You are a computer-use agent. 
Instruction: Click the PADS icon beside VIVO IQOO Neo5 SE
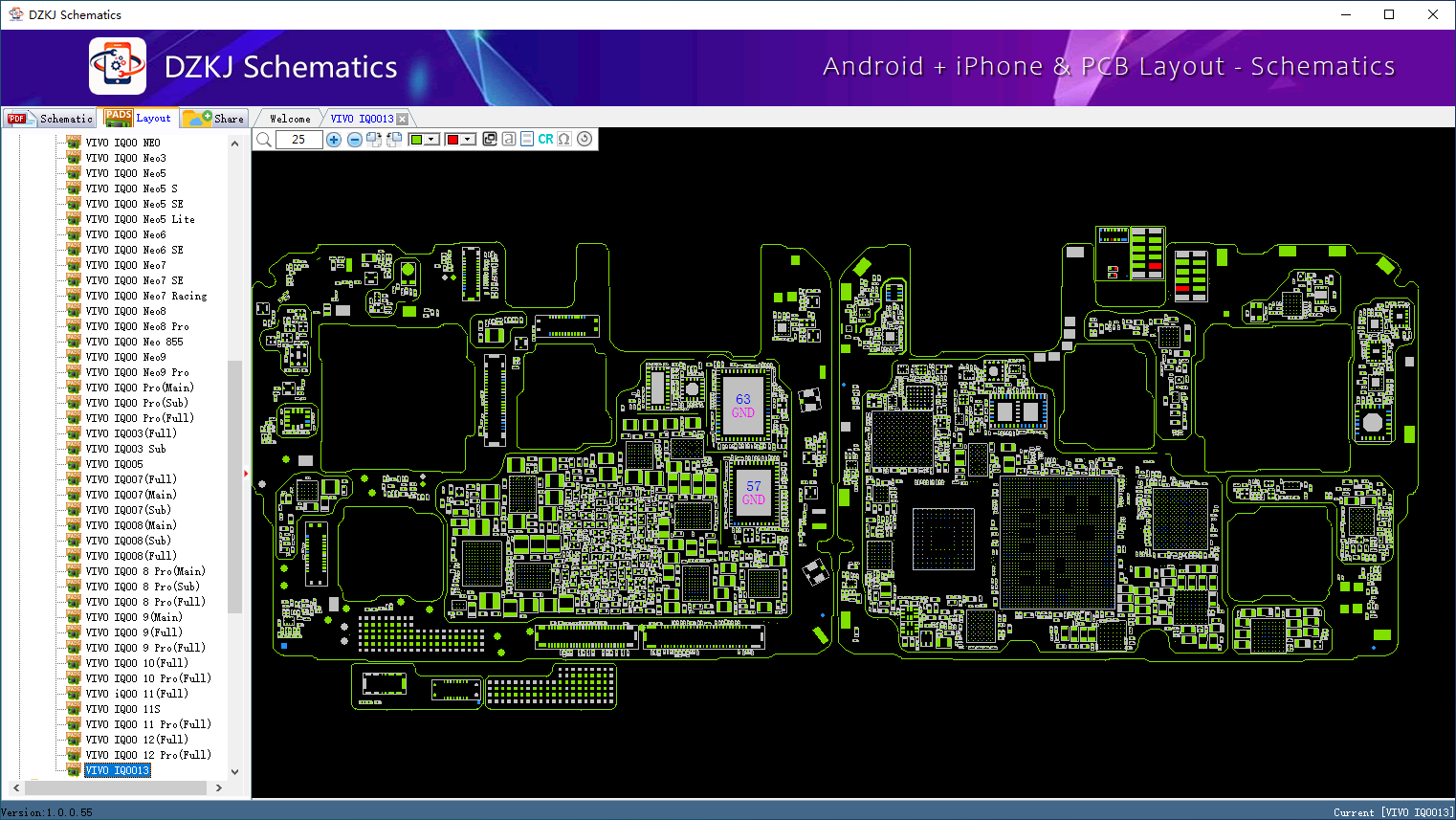[x=74, y=203]
